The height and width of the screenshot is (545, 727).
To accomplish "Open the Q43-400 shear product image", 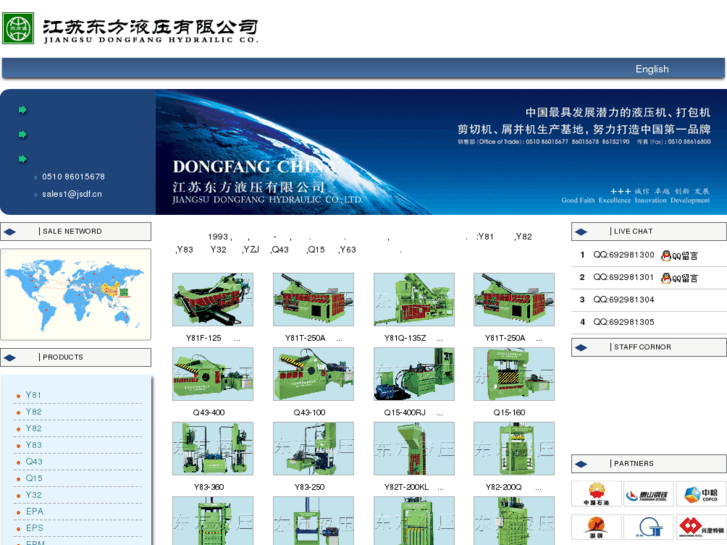I will click(213, 374).
